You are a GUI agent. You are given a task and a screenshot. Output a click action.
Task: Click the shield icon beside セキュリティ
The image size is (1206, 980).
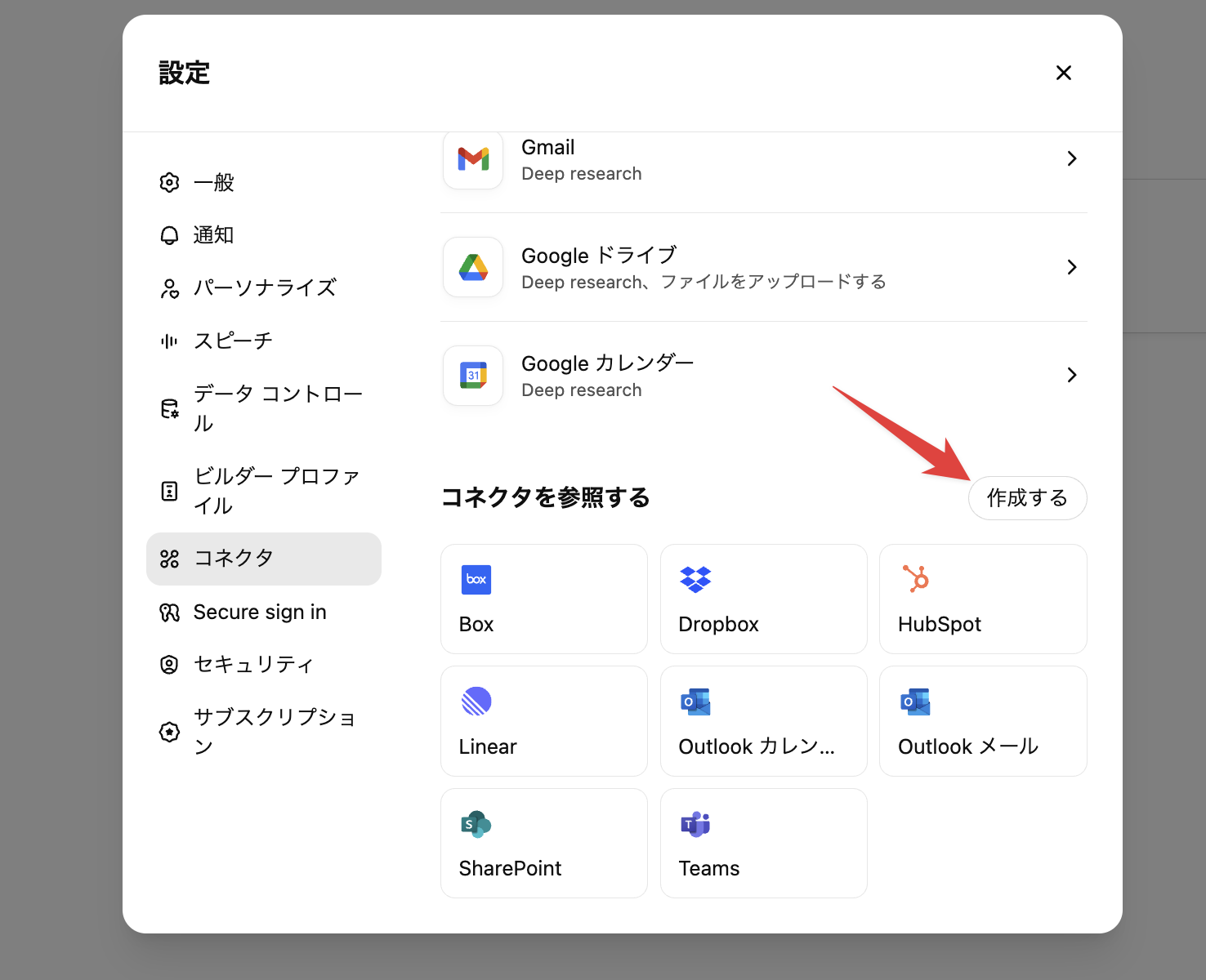click(169, 665)
